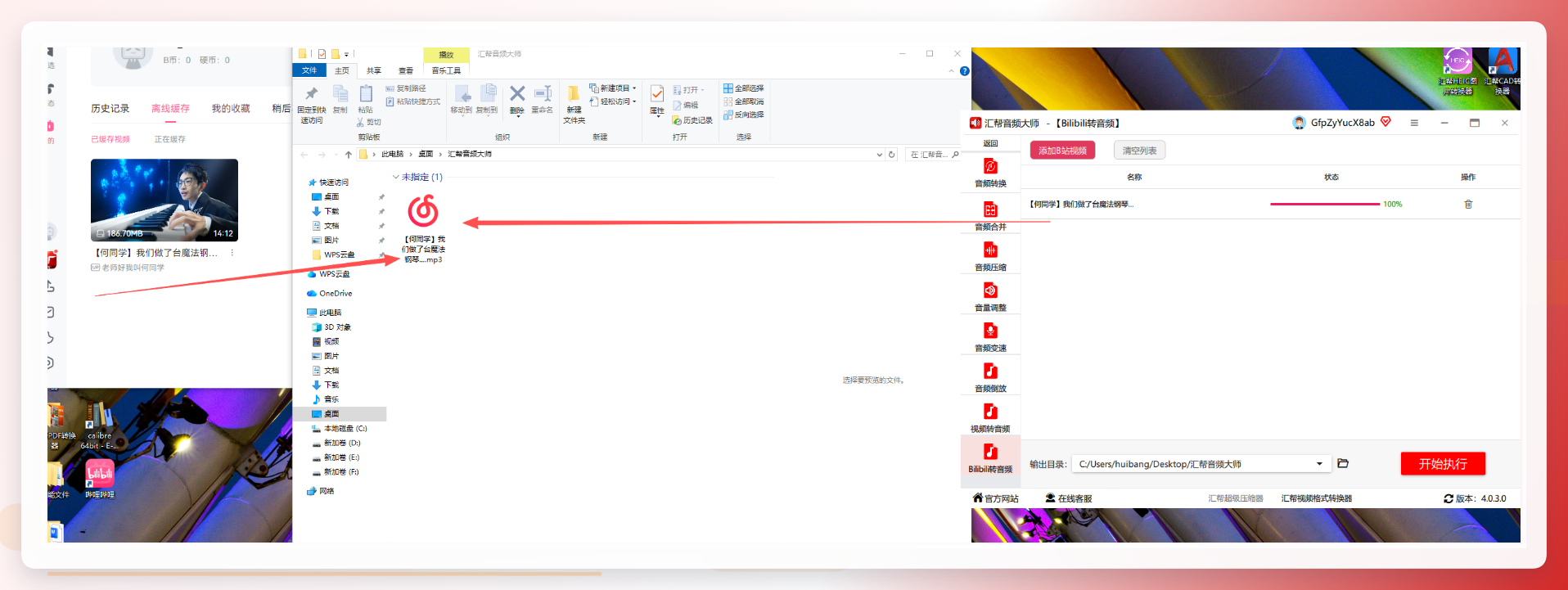The image size is (1568, 590).
Task: Open 音频合并 tool in sidebar
Action: [990, 216]
